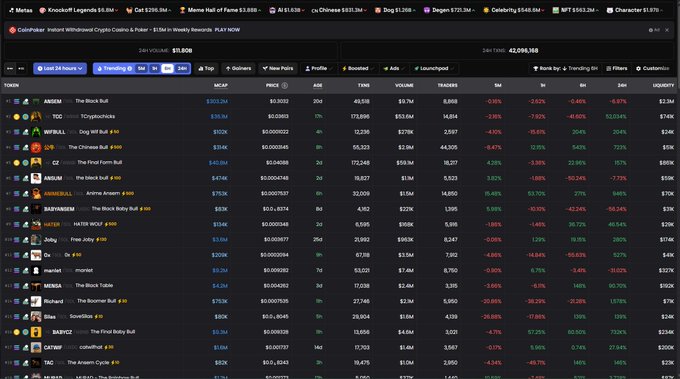The image size is (680, 379).
Task: Open the Last 24 hours dropdown
Action: tap(60, 69)
